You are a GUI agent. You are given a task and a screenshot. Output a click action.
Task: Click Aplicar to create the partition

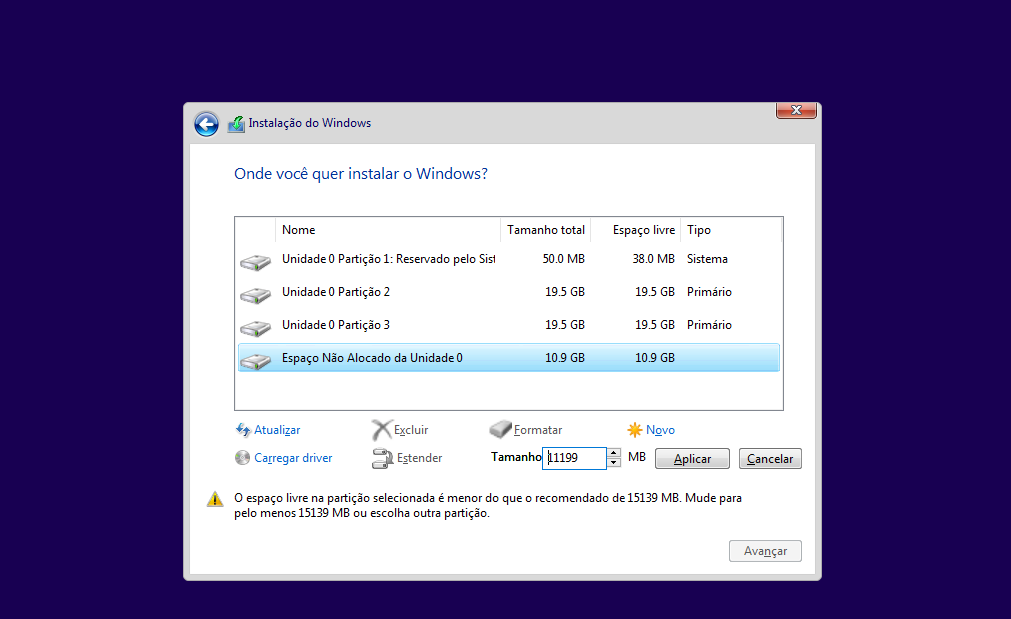(x=692, y=458)
